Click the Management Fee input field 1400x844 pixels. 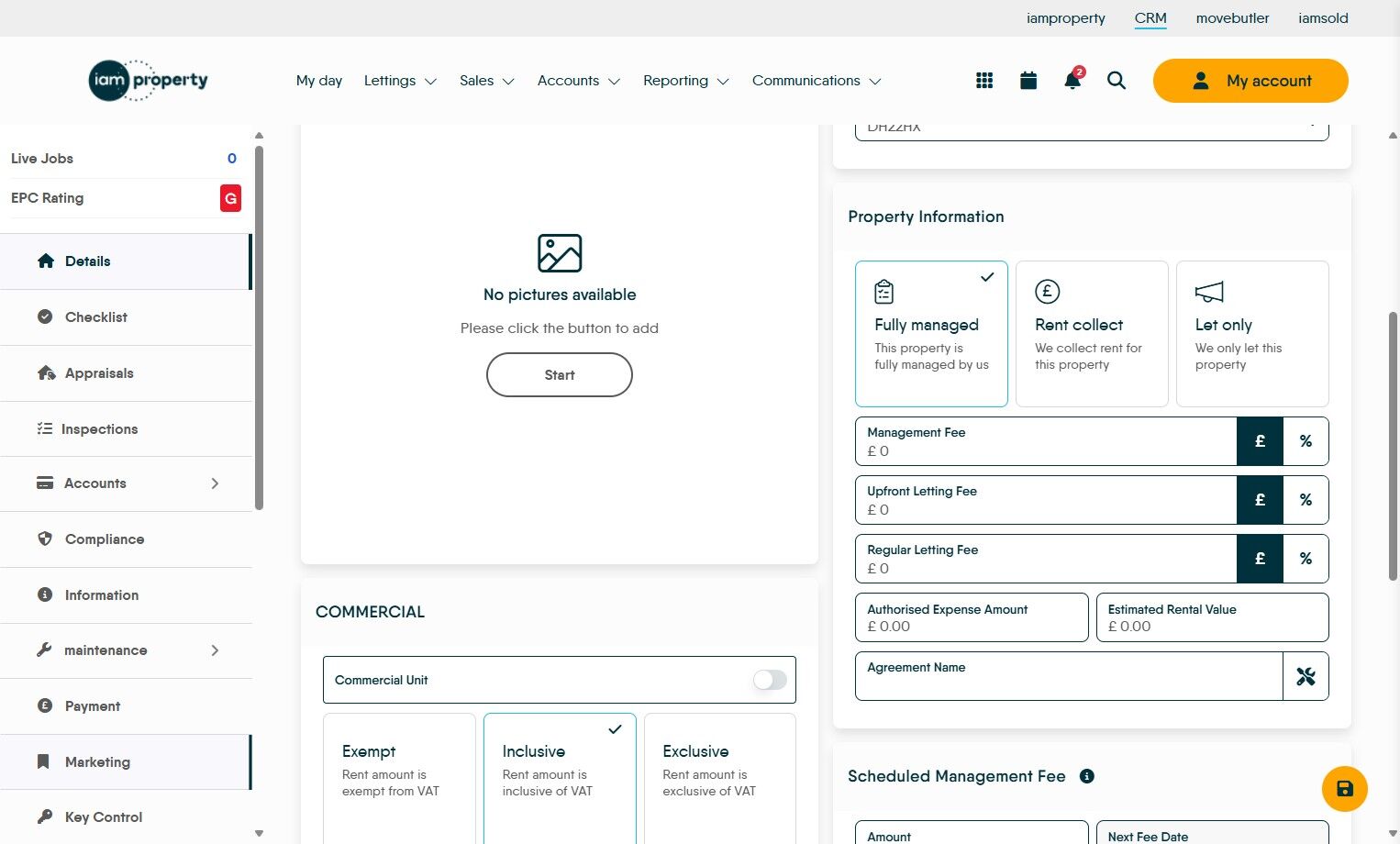click(x=1046, y=441)
